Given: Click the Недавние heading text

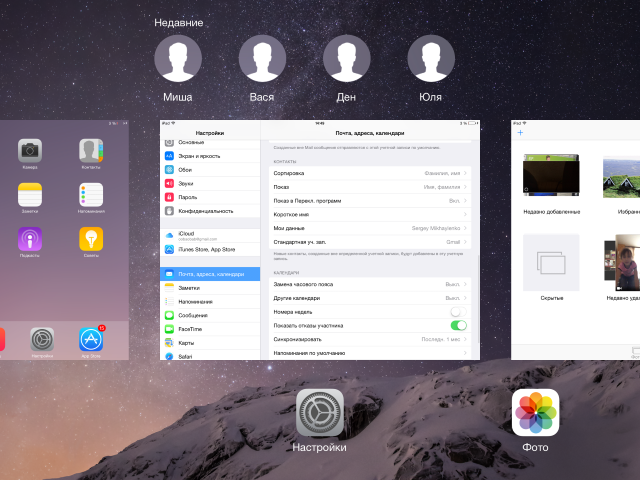Looking at the screenshot, I should (178, 23).
